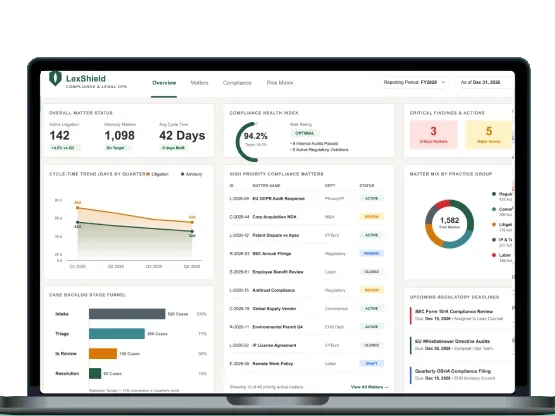The image size is (555, 416).
Task: Toggle the Advisory legend in cycle-time chart
Action: (x=191, y=174)
